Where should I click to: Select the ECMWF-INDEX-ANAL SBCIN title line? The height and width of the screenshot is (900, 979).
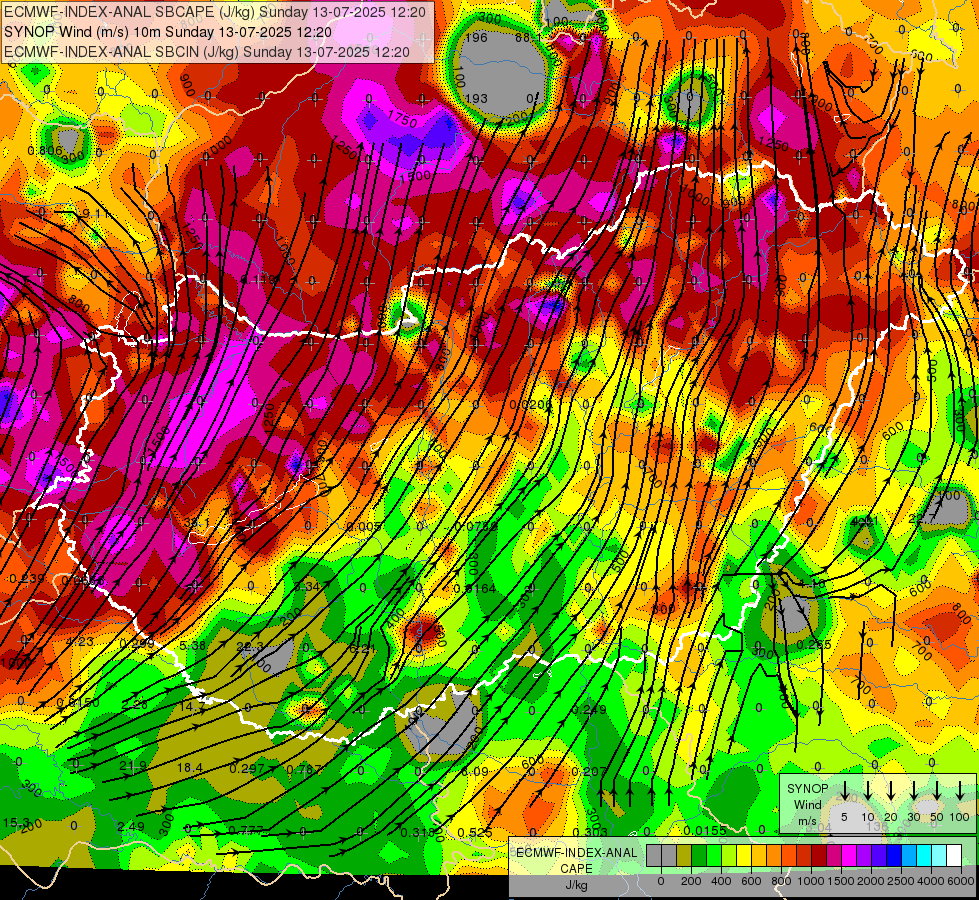click(207, 52)
